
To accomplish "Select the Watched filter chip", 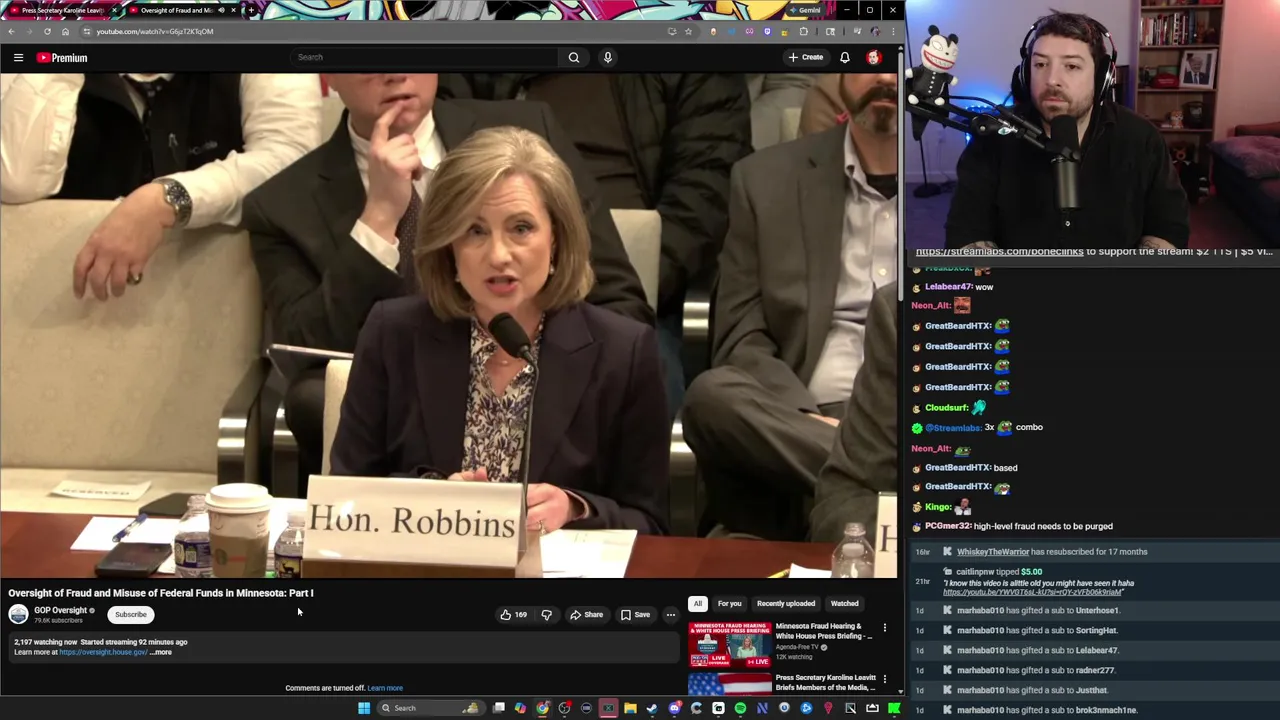I will [x=844, y=604].
